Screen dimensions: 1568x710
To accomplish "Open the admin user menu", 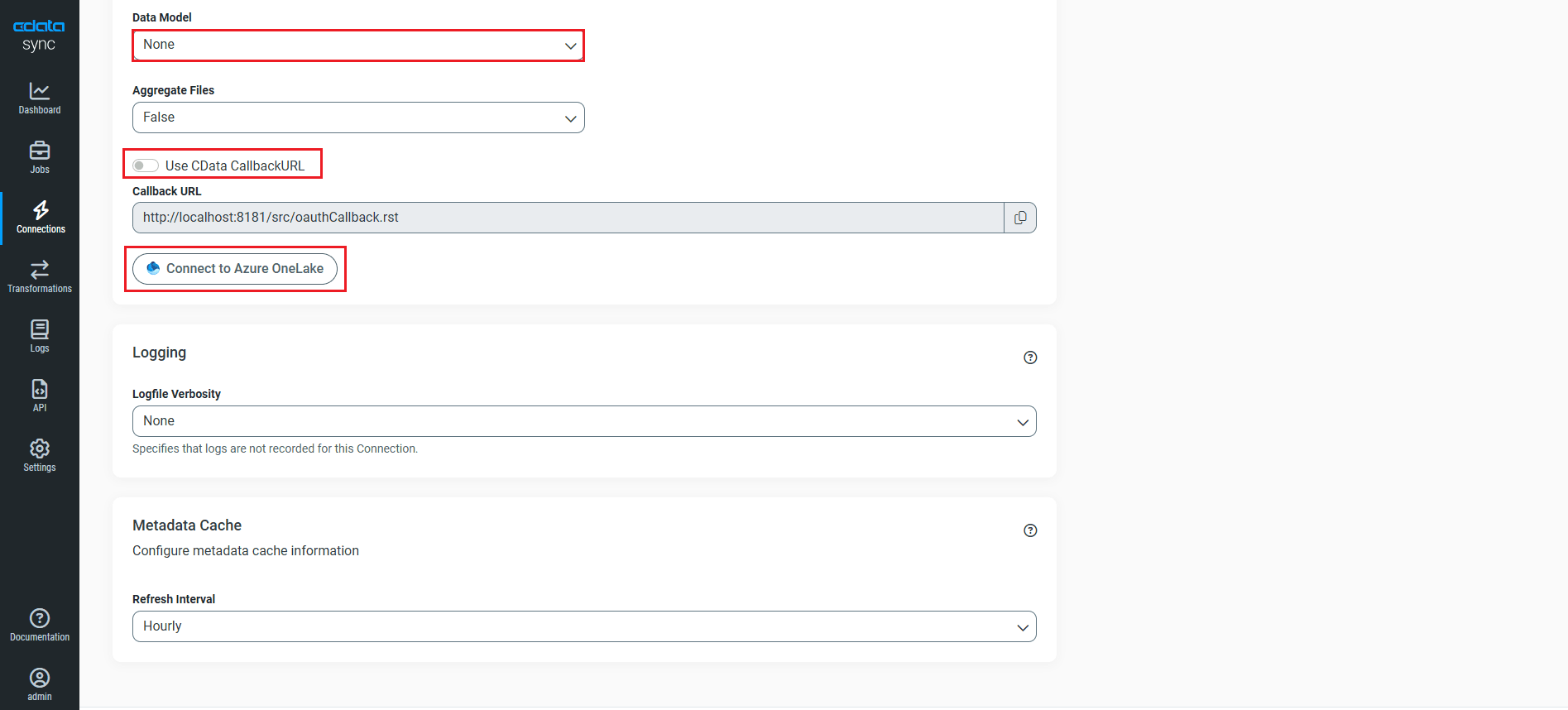I will click(x=40, y=684).
